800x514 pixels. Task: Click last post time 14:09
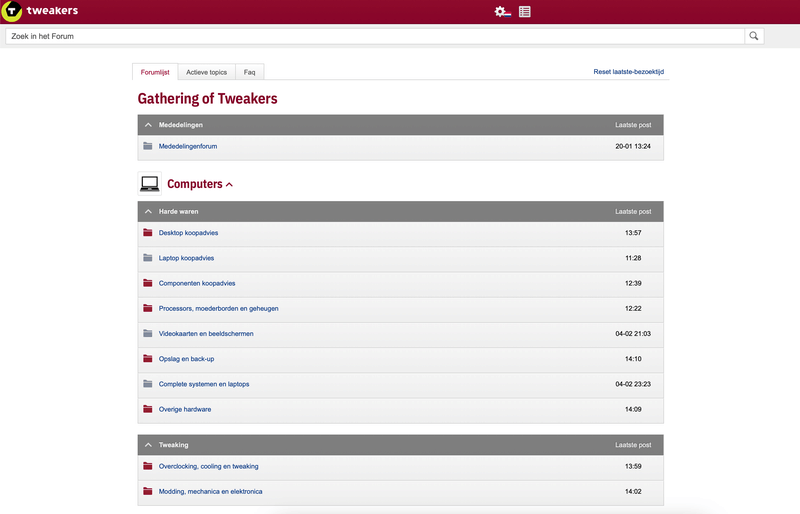coord(633,409)
